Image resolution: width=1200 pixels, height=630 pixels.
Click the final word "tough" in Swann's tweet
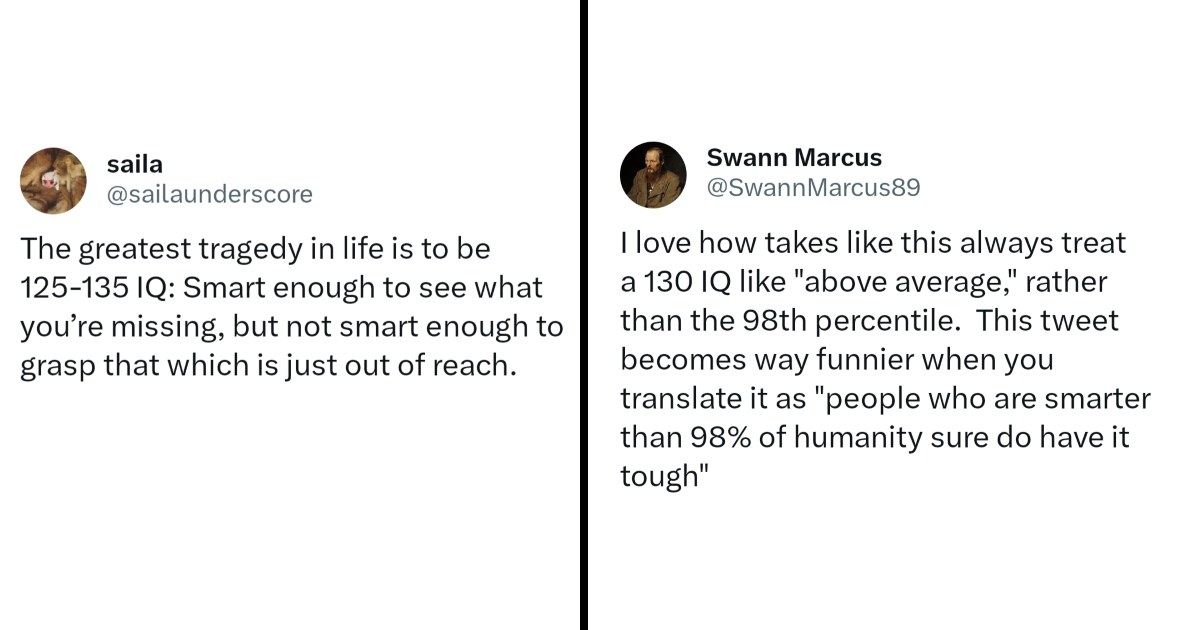664,476
